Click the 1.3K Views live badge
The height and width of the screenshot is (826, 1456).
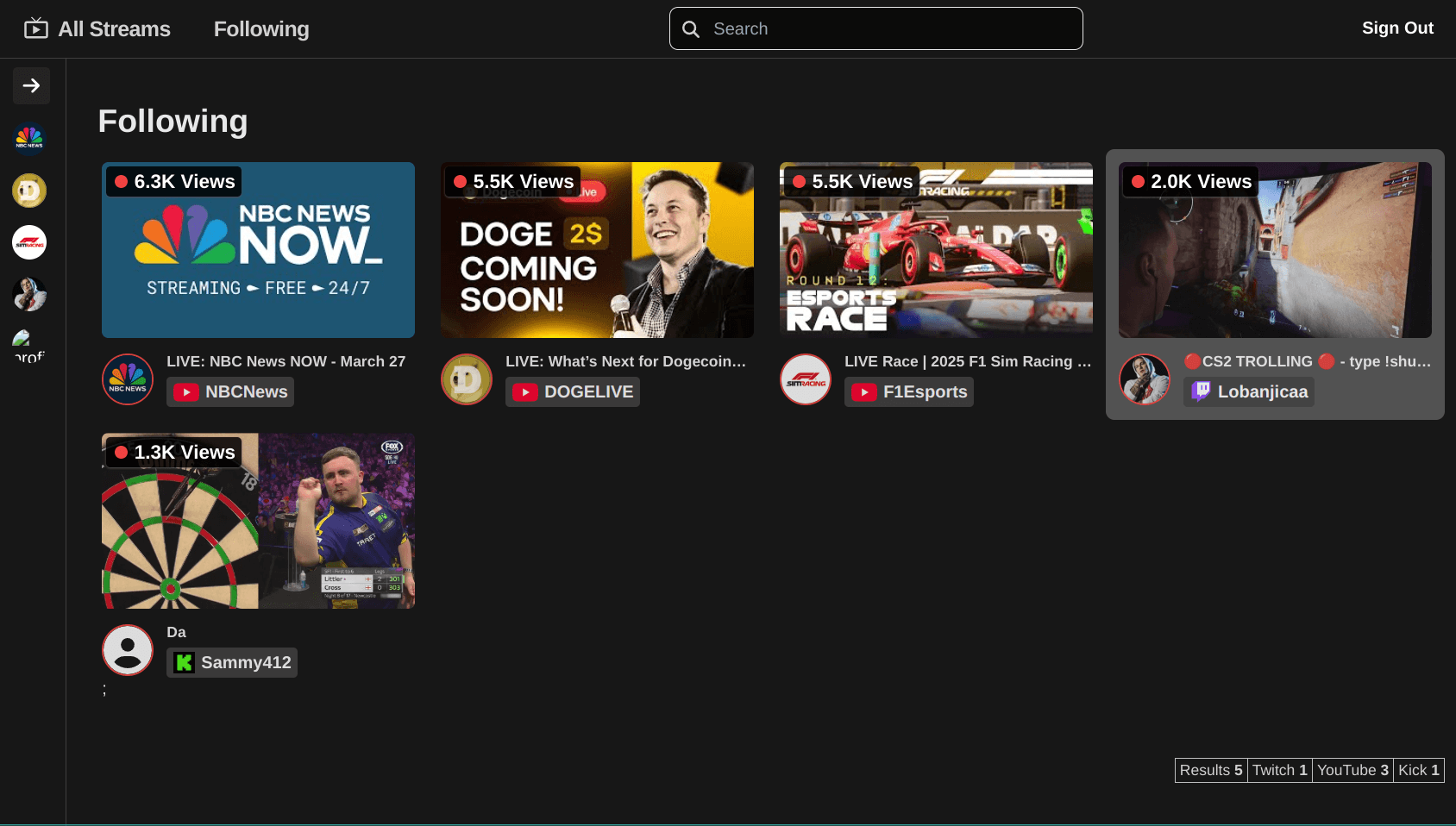coord(174,453)
